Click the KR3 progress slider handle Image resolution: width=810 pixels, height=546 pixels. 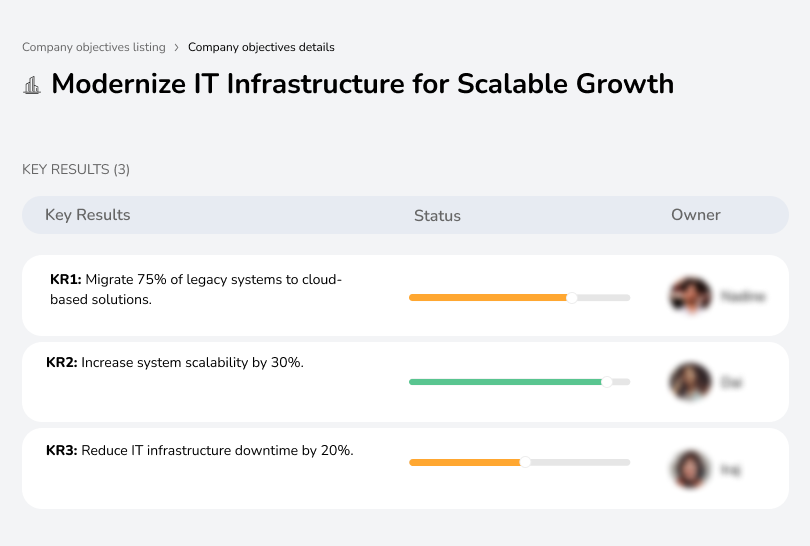tap(525, 462)
